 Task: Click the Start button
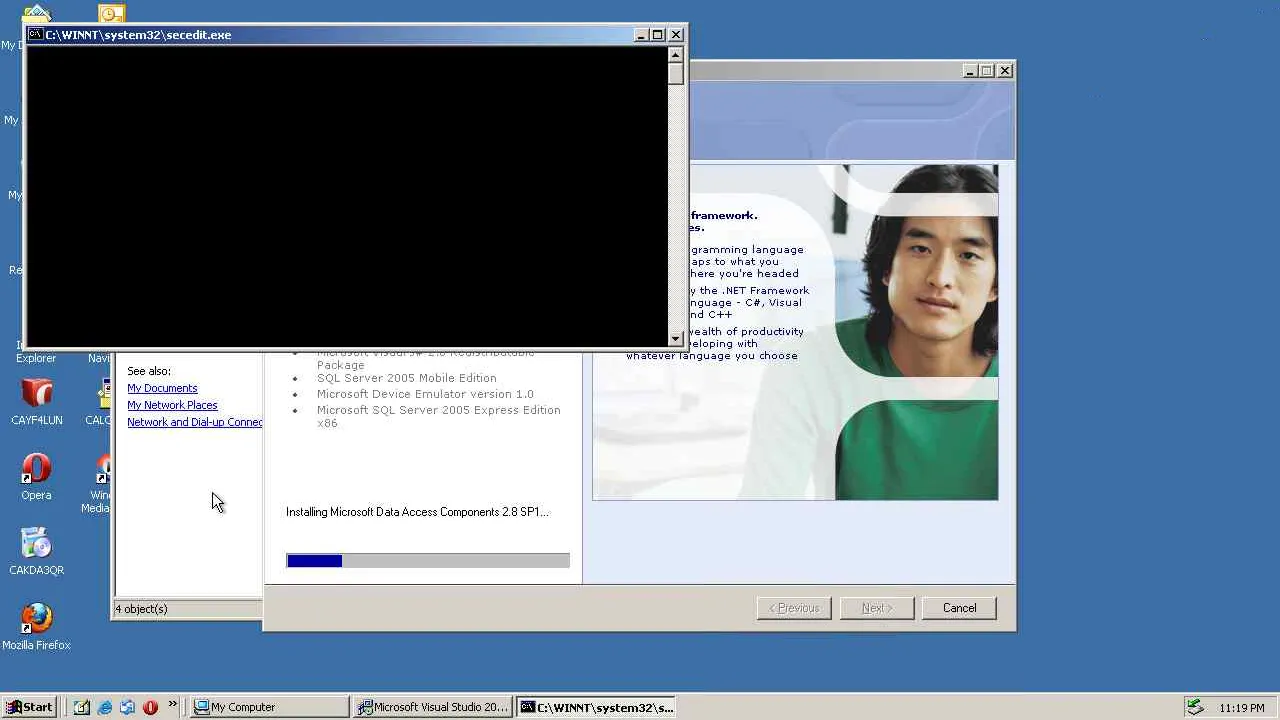click(29, 707)
